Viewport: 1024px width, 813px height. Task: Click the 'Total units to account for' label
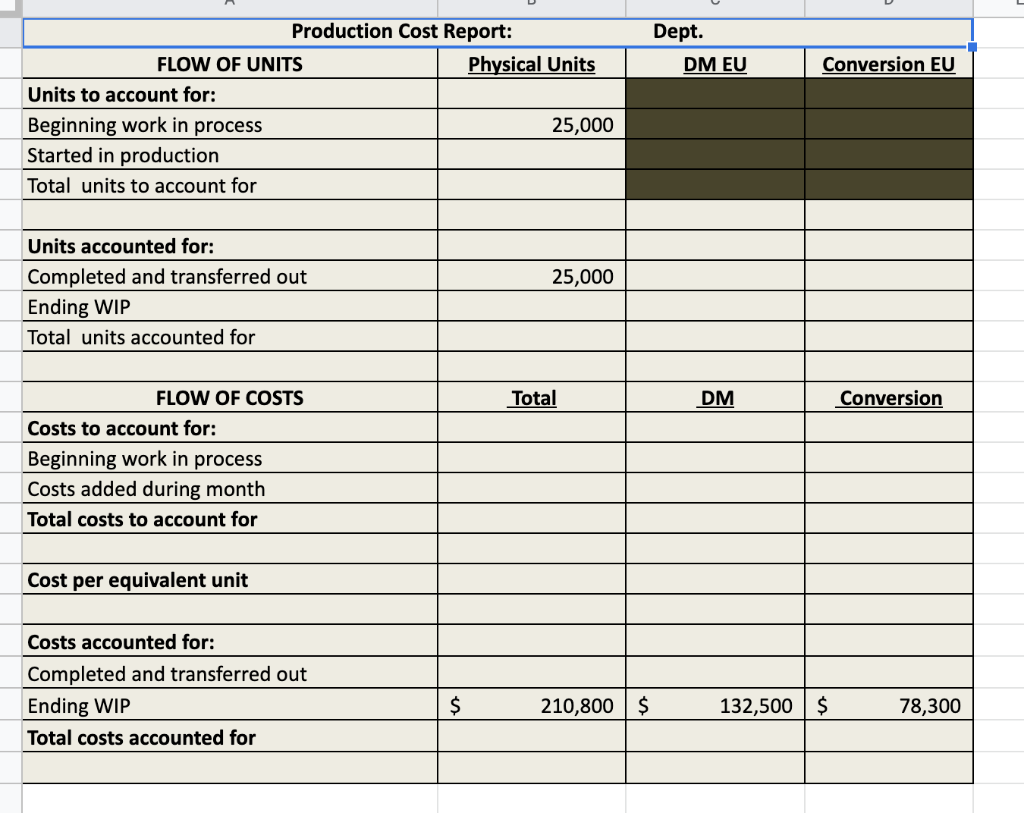pyautogui.click(x=230, y=185)
